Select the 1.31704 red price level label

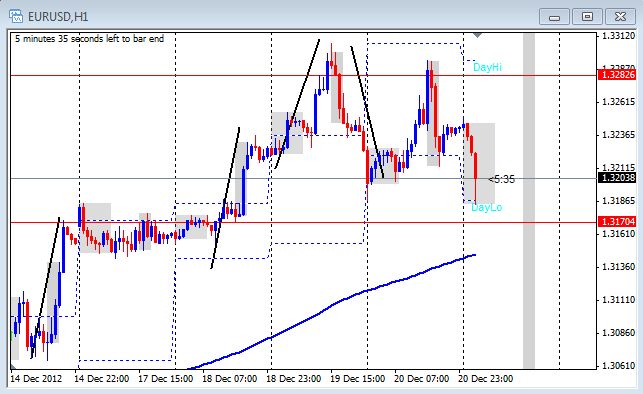(x=617, y=222)
